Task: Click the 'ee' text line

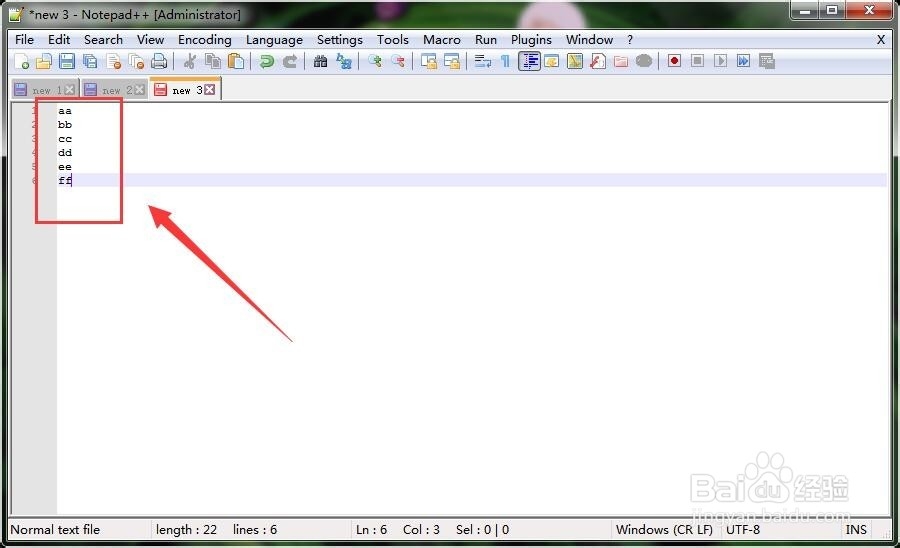Action: tap(65, 167)
